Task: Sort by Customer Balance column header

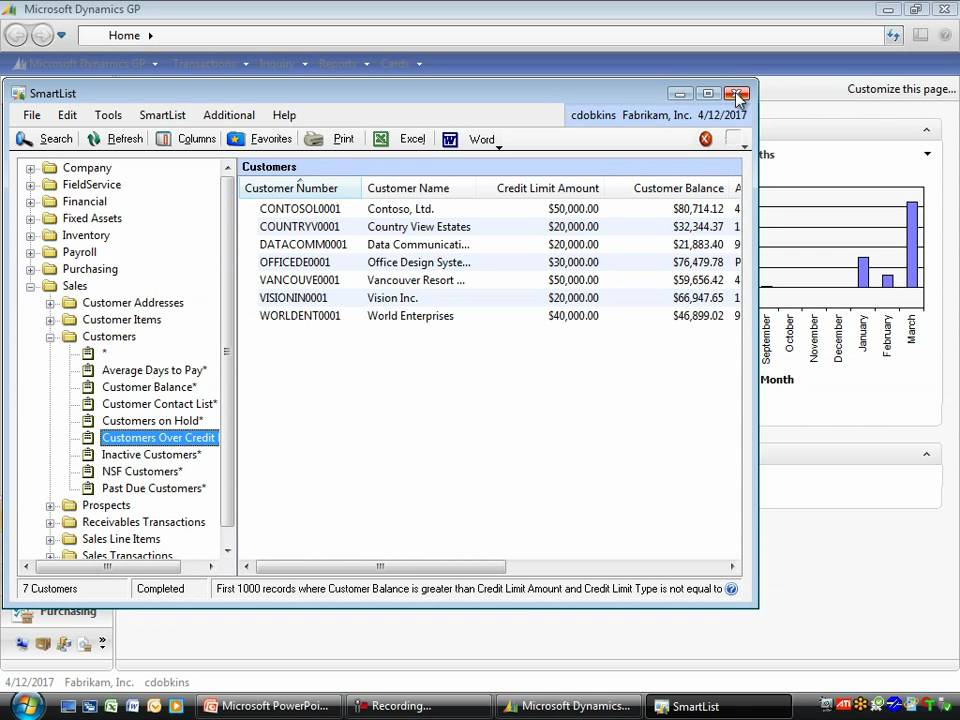Action: [x=667, y=189]
